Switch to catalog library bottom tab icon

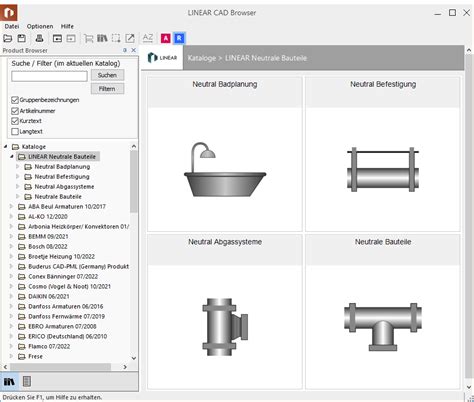click(x=9, y=381)
